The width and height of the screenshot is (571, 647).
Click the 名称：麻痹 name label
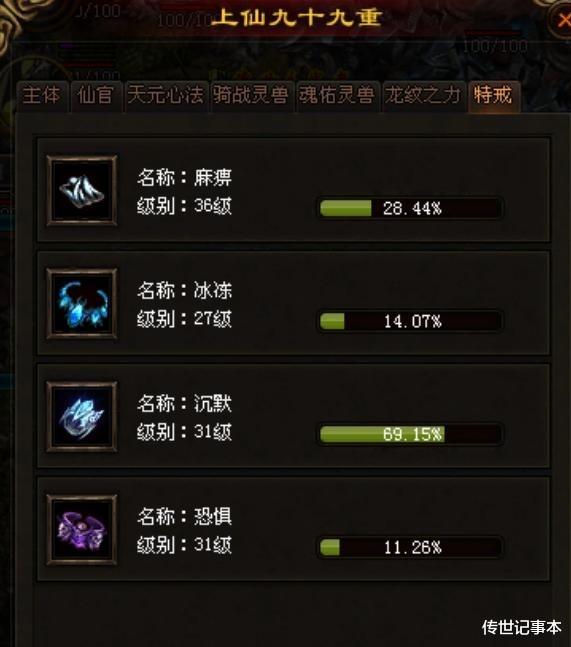pos(184,178)
